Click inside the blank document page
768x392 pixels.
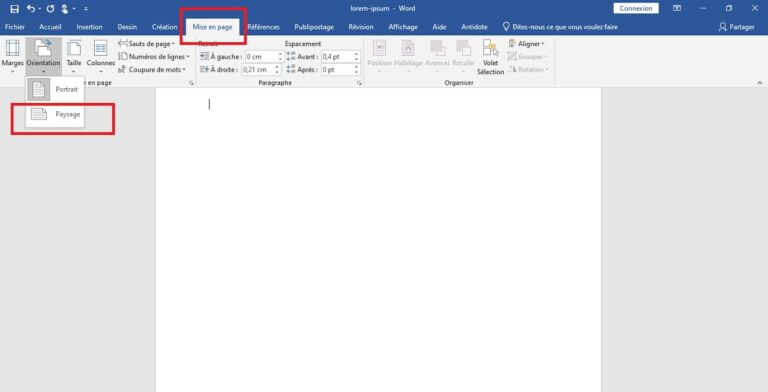coord(378,240)
